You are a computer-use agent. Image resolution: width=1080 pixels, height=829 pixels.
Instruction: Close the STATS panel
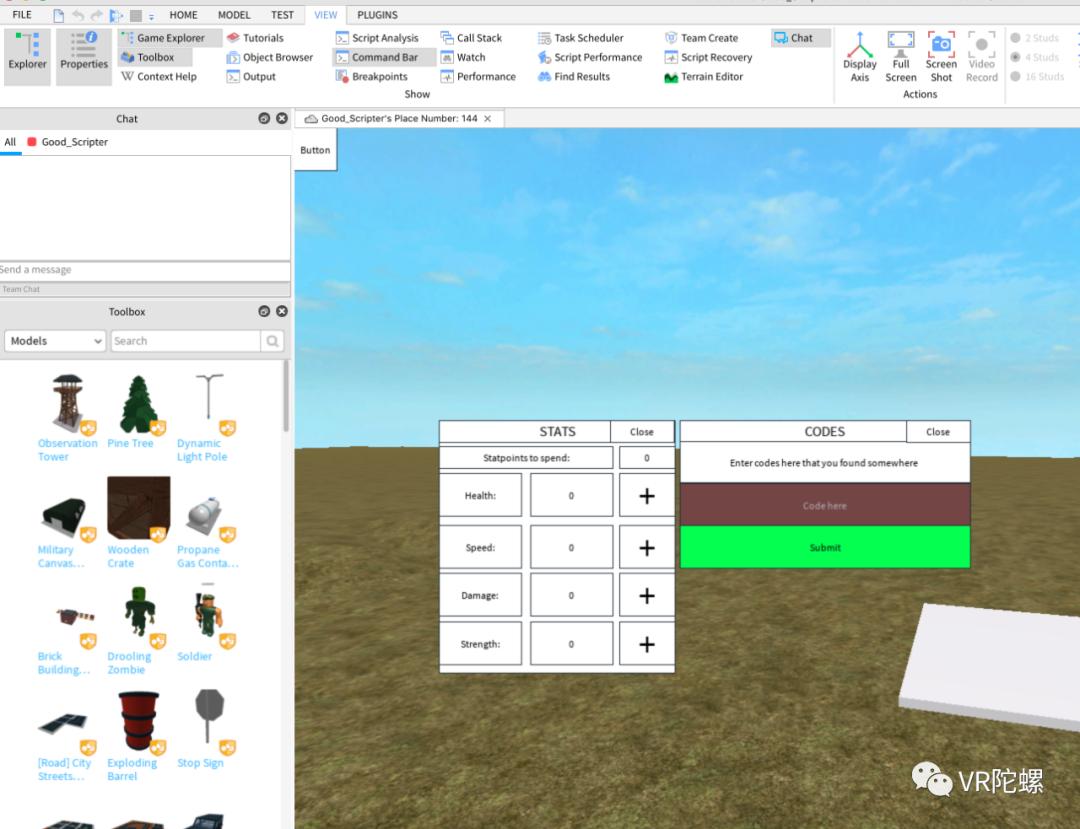(x=641, y=431)
